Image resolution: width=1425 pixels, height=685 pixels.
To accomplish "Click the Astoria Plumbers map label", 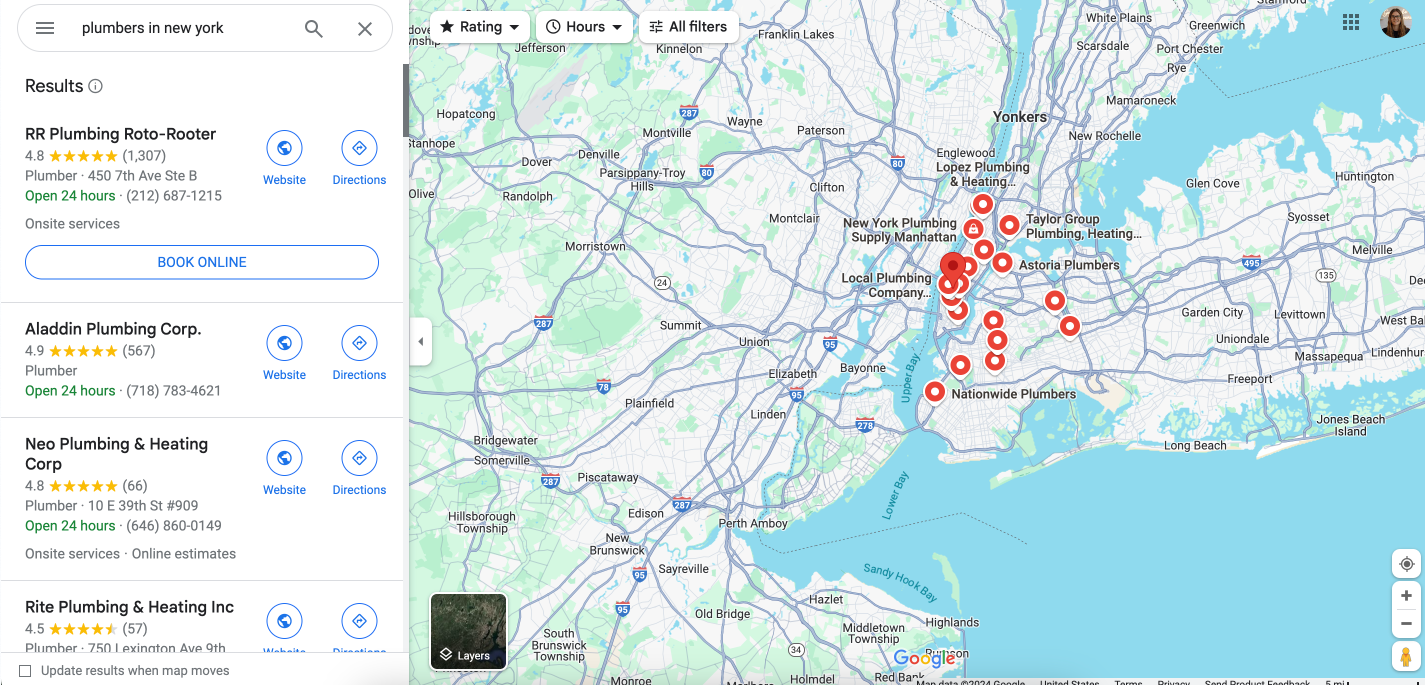I will point(1069,265).
